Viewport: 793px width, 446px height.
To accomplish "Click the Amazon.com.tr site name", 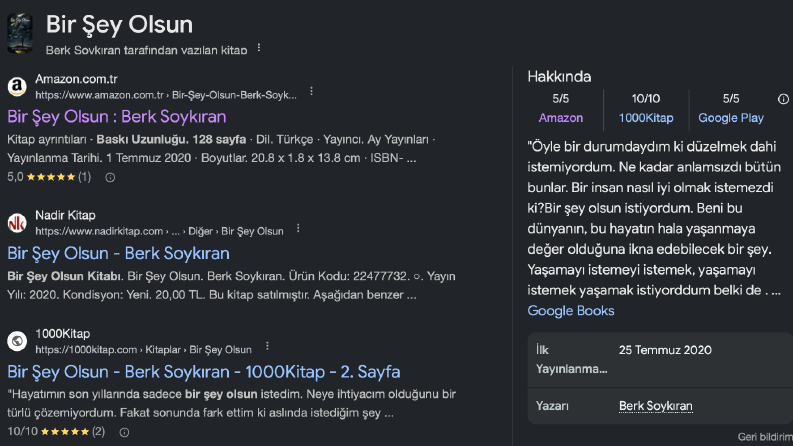I will 76,79.
